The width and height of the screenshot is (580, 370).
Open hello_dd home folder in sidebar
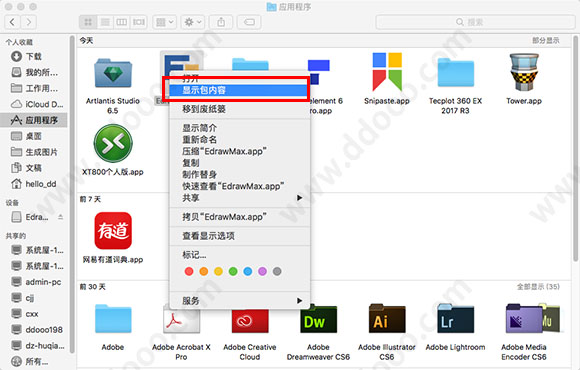[x=33, y=184]
